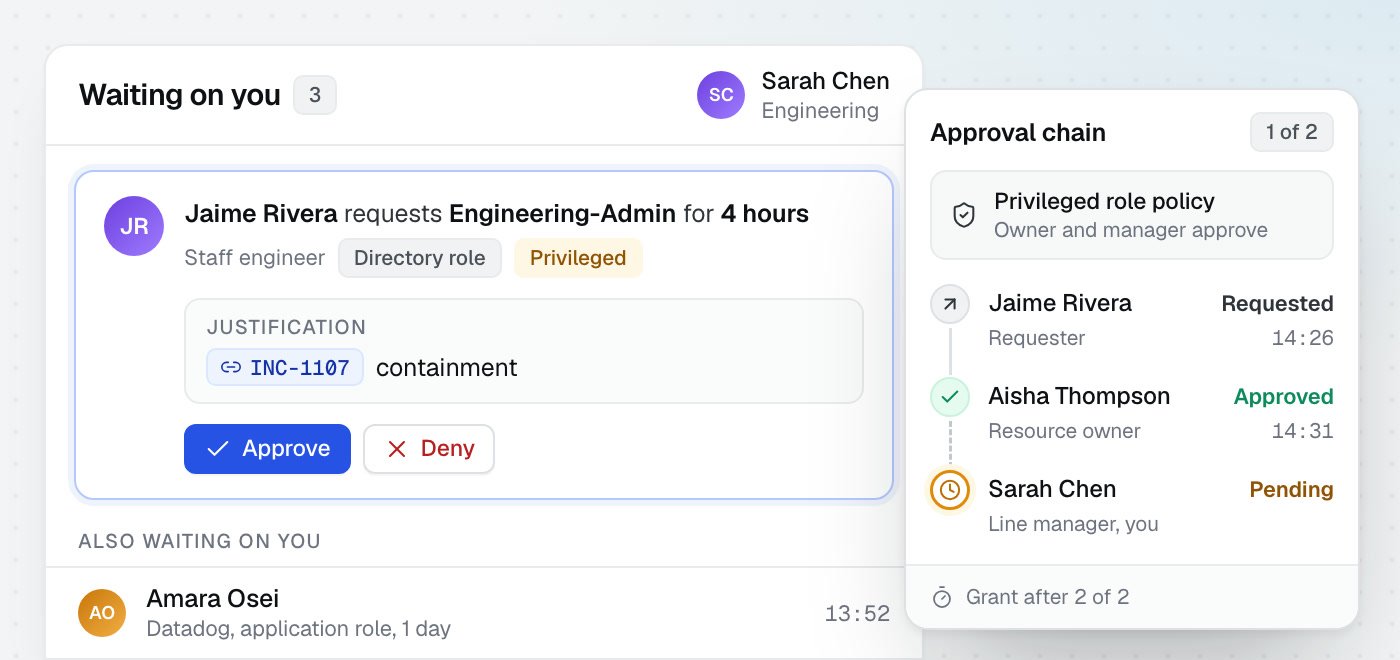Click the Resource owner label
Screen dimensions: 1400x660
point(1064,431)
